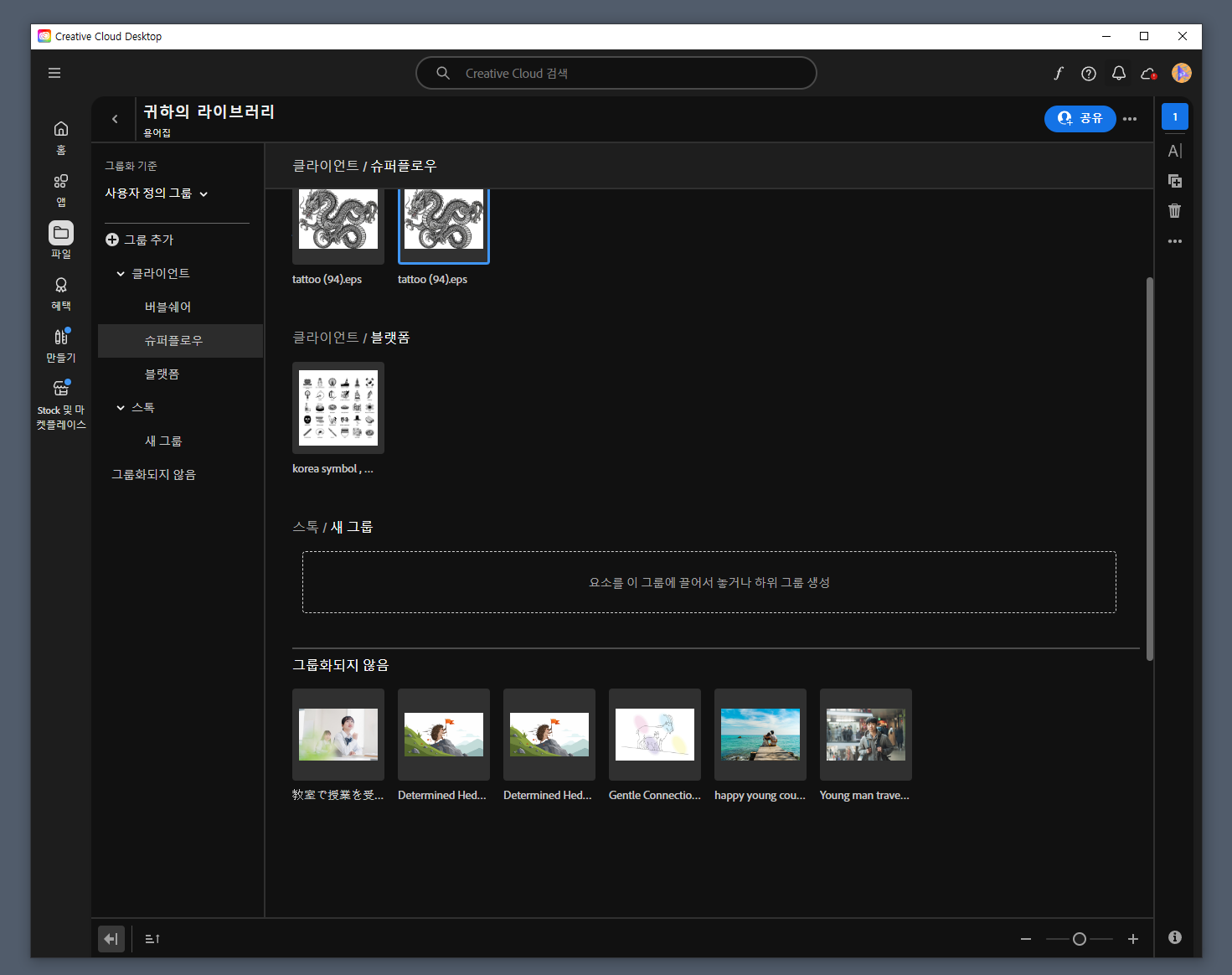Check cloud sync status icon
The width and height of the screenshot is (1232, 975).
(1149, 74)
